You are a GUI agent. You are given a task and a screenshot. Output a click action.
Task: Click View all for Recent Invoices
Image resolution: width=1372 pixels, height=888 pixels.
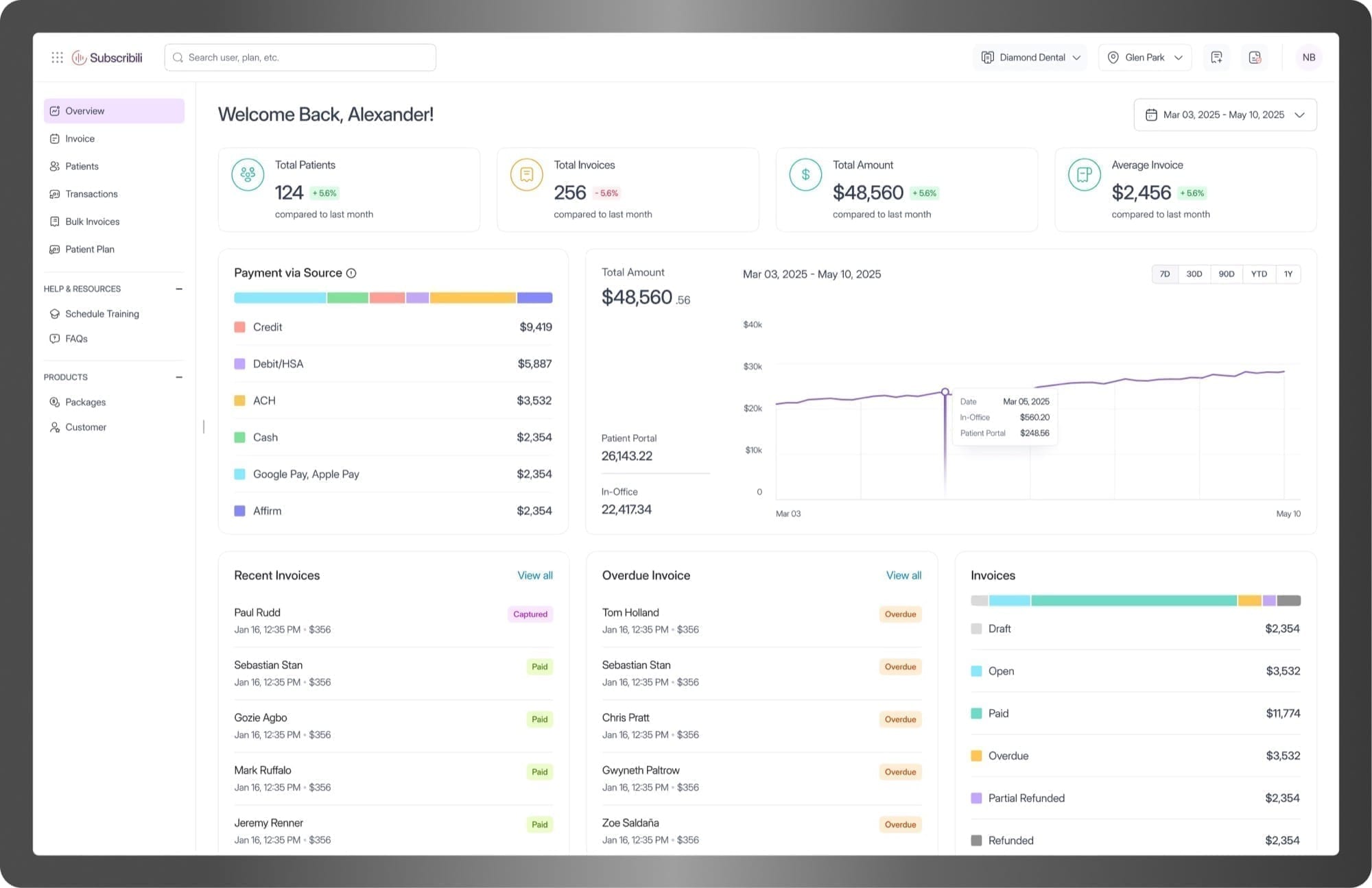click(535, 575)
